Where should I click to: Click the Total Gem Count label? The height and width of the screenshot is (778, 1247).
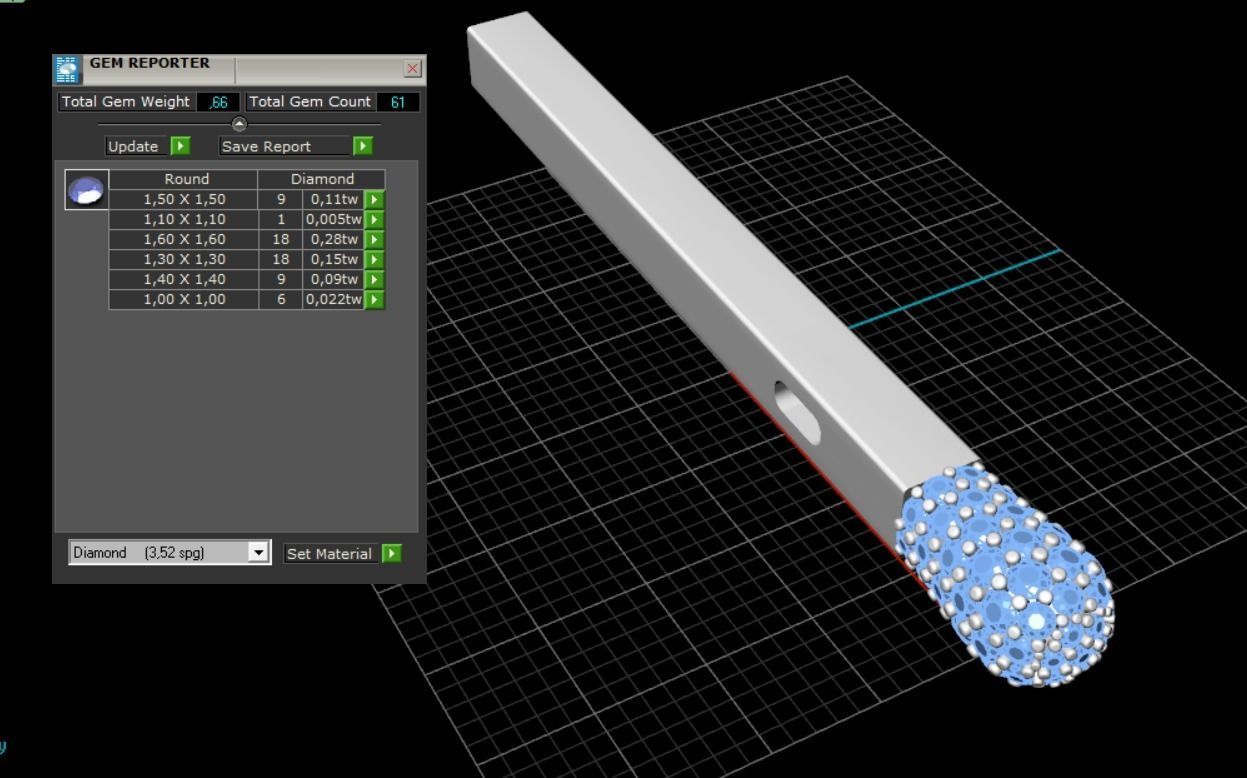(310, 102)
